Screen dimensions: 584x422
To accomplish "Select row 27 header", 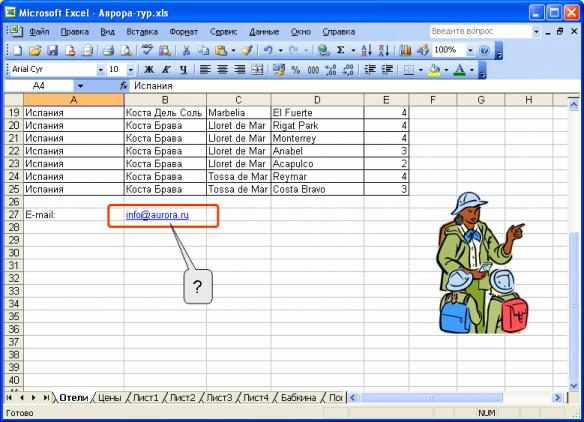I will [14, 215].
